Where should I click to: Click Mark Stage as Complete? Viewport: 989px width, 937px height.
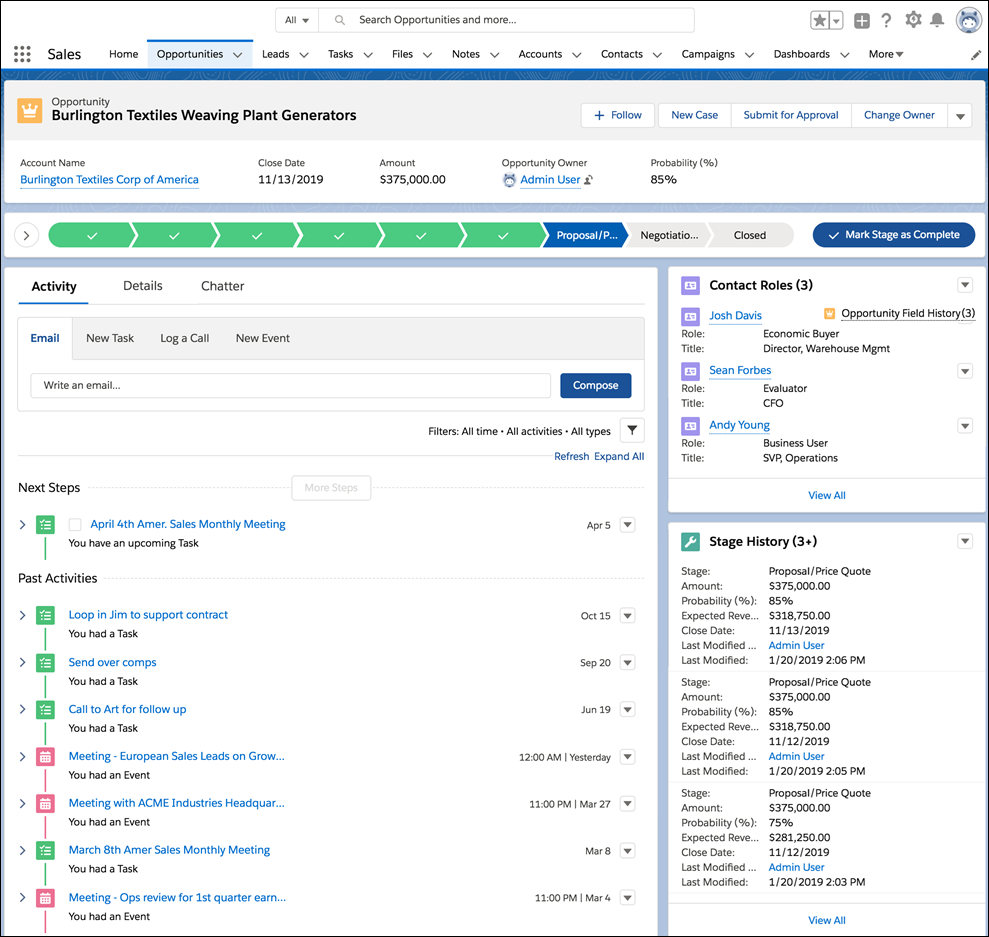(x=894, y=235)
